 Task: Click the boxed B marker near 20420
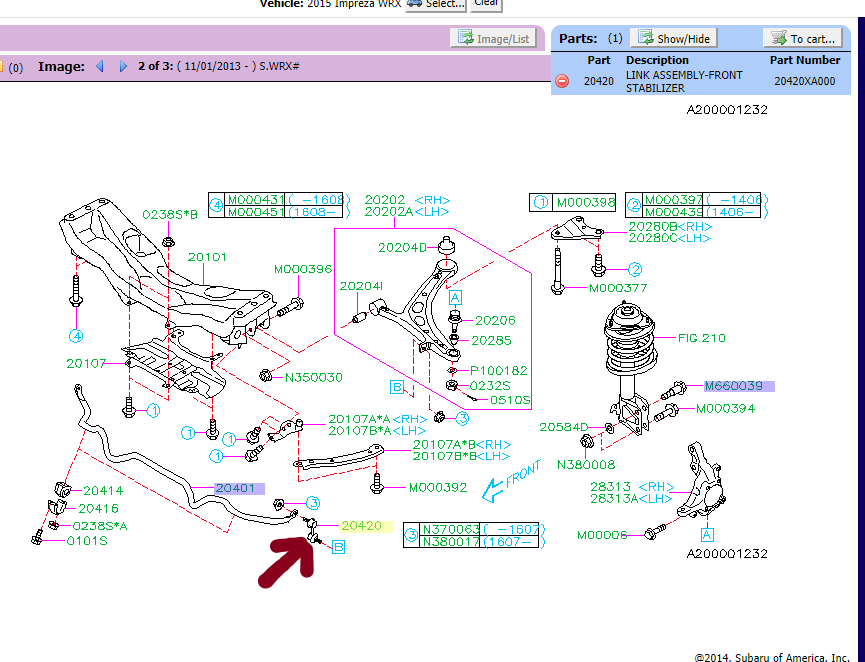click(x=338, y=547)
